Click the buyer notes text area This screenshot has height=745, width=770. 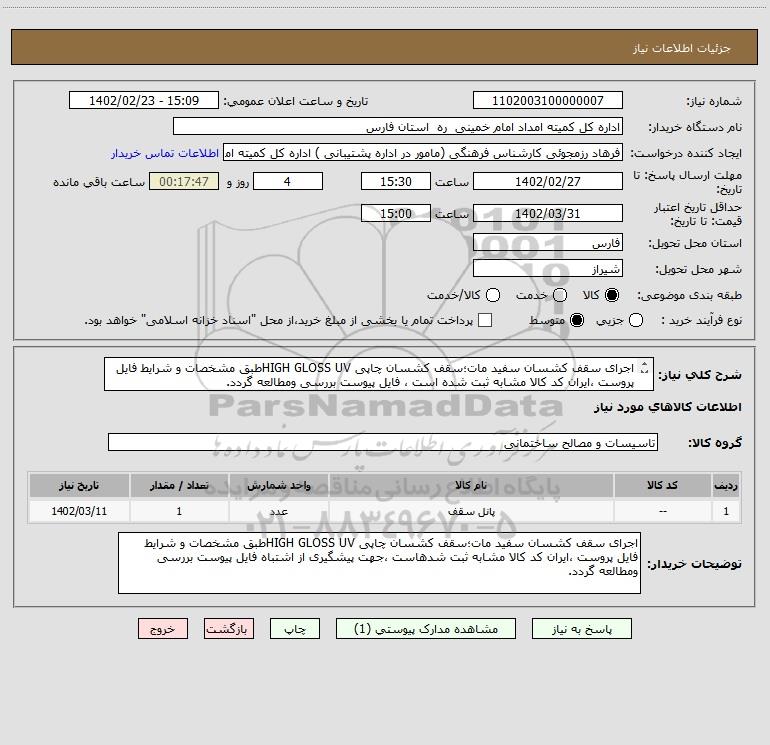pyautogui.click(x=379, y=563)
